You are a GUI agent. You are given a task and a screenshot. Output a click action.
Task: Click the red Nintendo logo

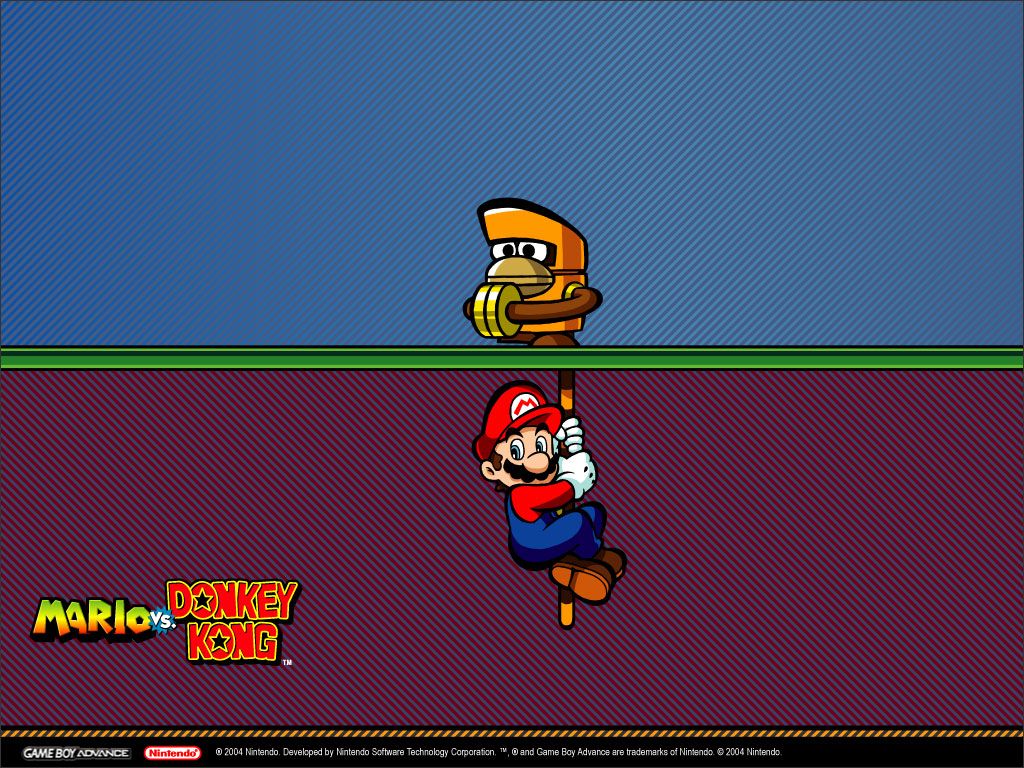172,753
